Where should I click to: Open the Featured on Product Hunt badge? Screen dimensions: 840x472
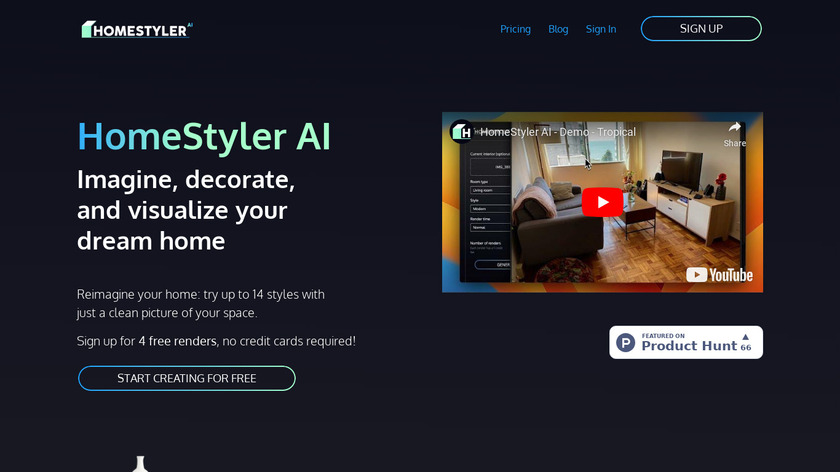[x=686, y=342]
